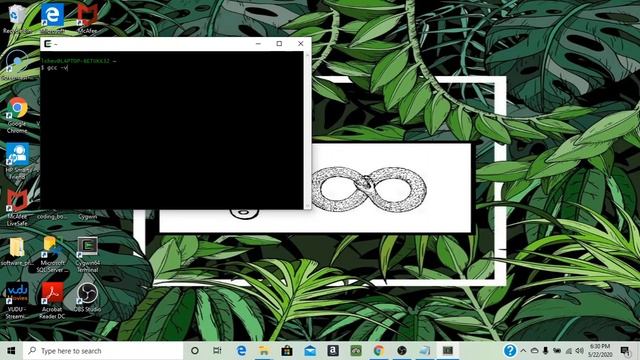Open Microsoft Edge from the taskbar
Screen dimensions: 640x360
pyautogui.click(x=241, y=351)
